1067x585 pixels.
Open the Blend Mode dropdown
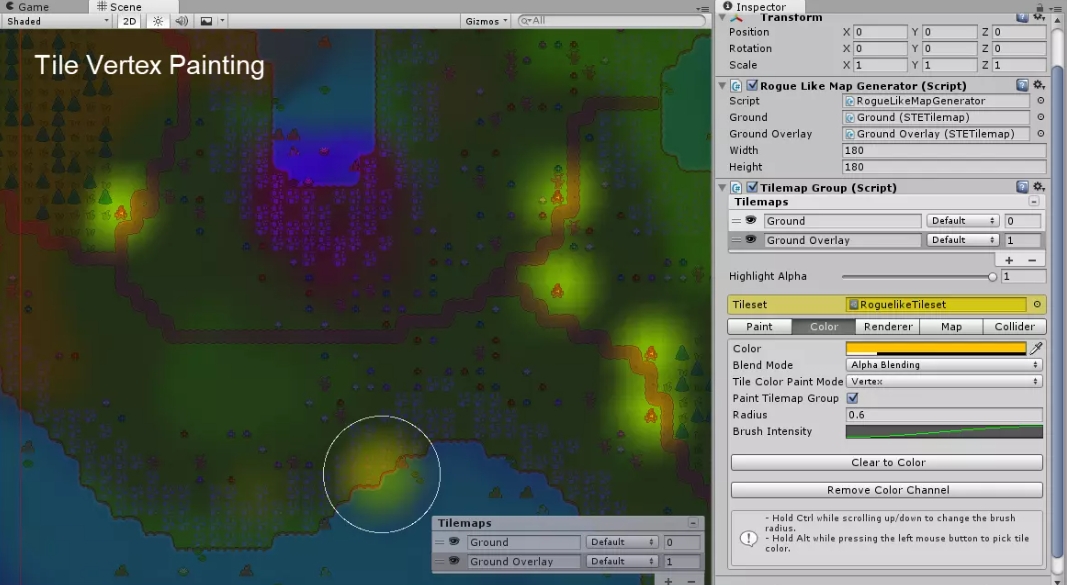pos(944,365)
